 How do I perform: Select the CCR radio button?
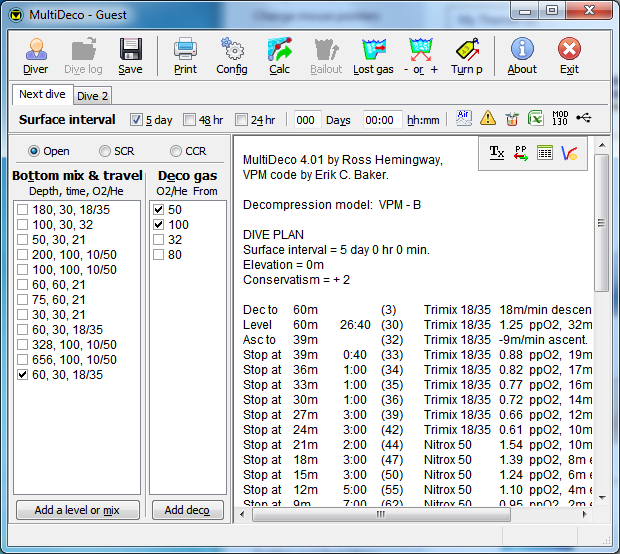coord(176,151)
